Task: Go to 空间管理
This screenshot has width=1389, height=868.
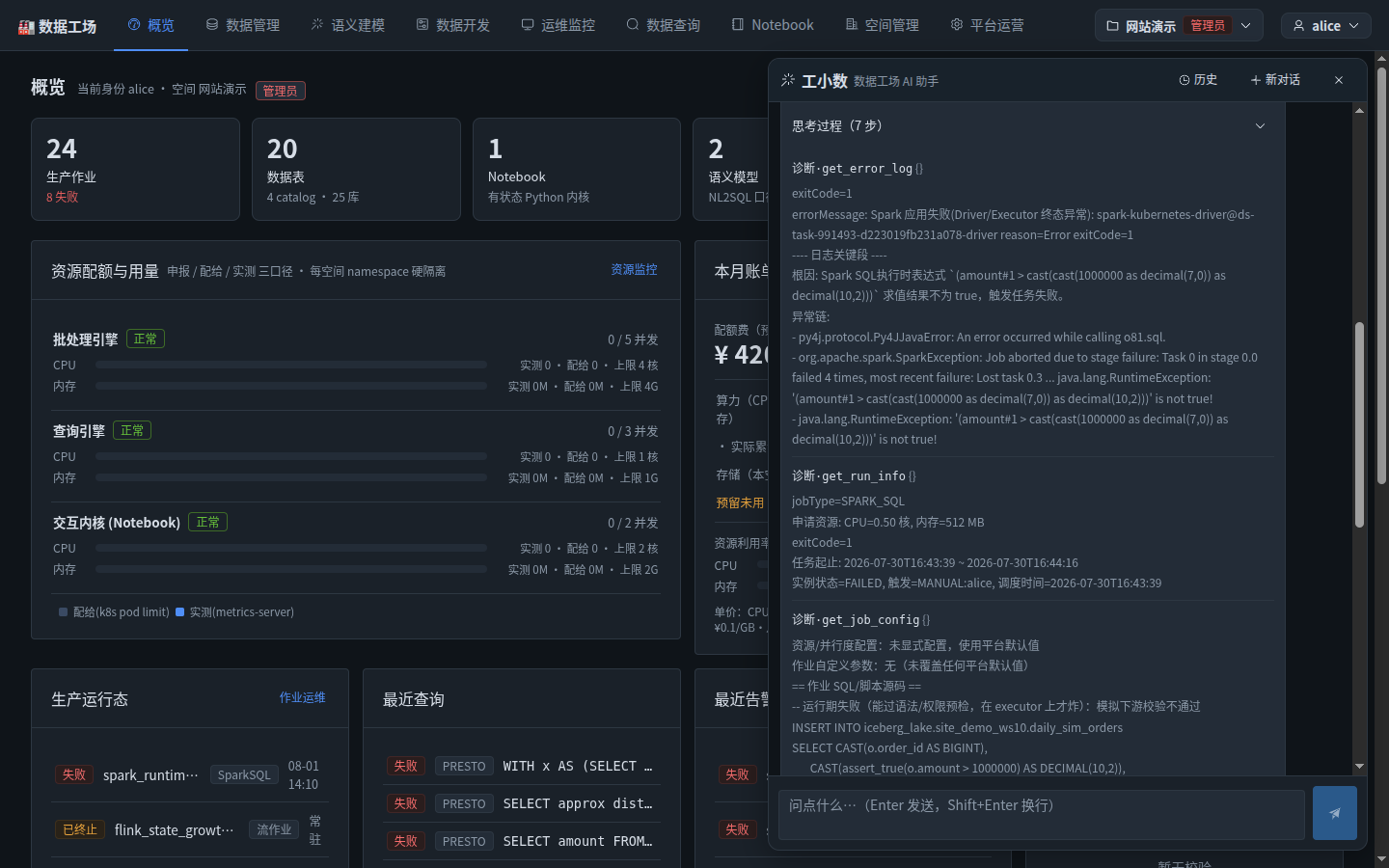Action: [883, 25]
